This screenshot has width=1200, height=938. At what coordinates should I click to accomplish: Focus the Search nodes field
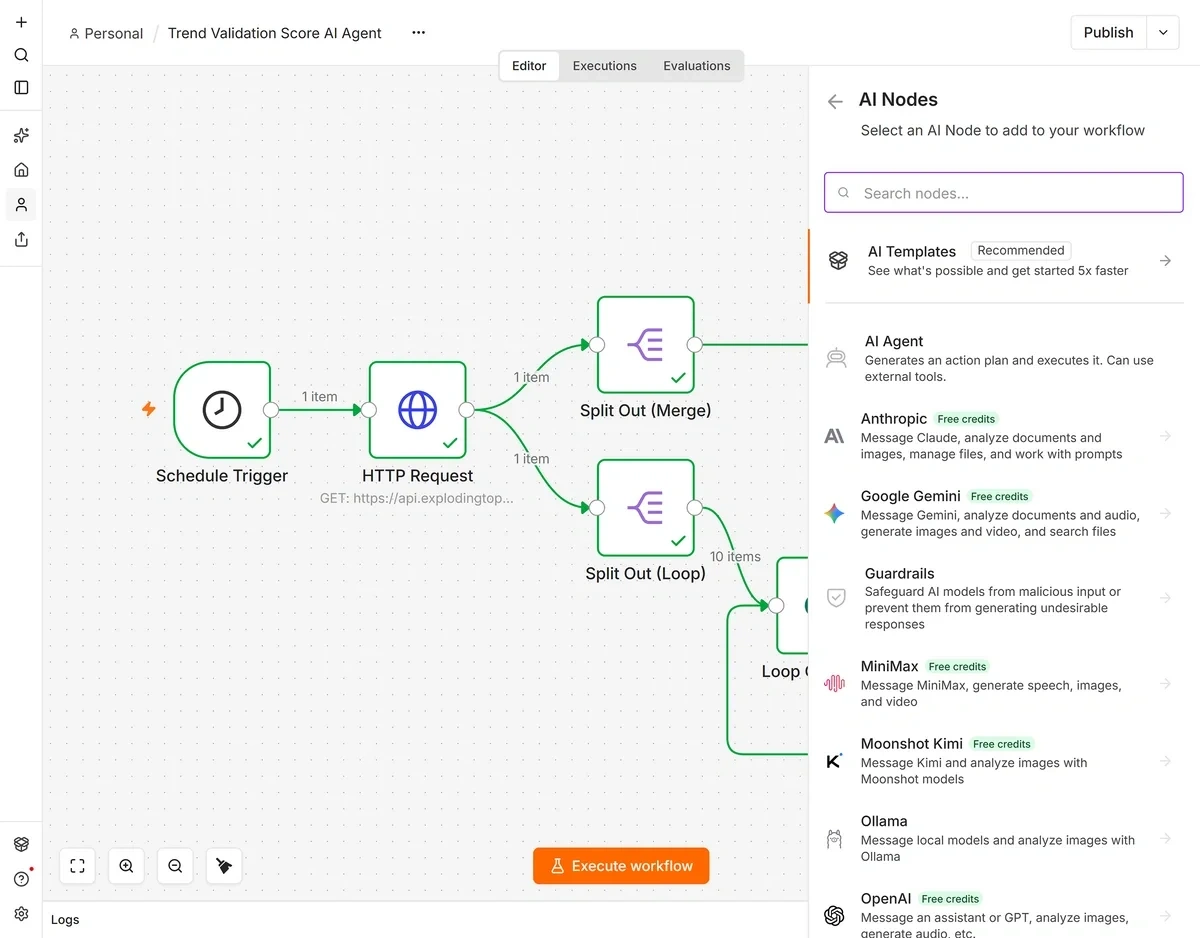(x=1004, y=193)
